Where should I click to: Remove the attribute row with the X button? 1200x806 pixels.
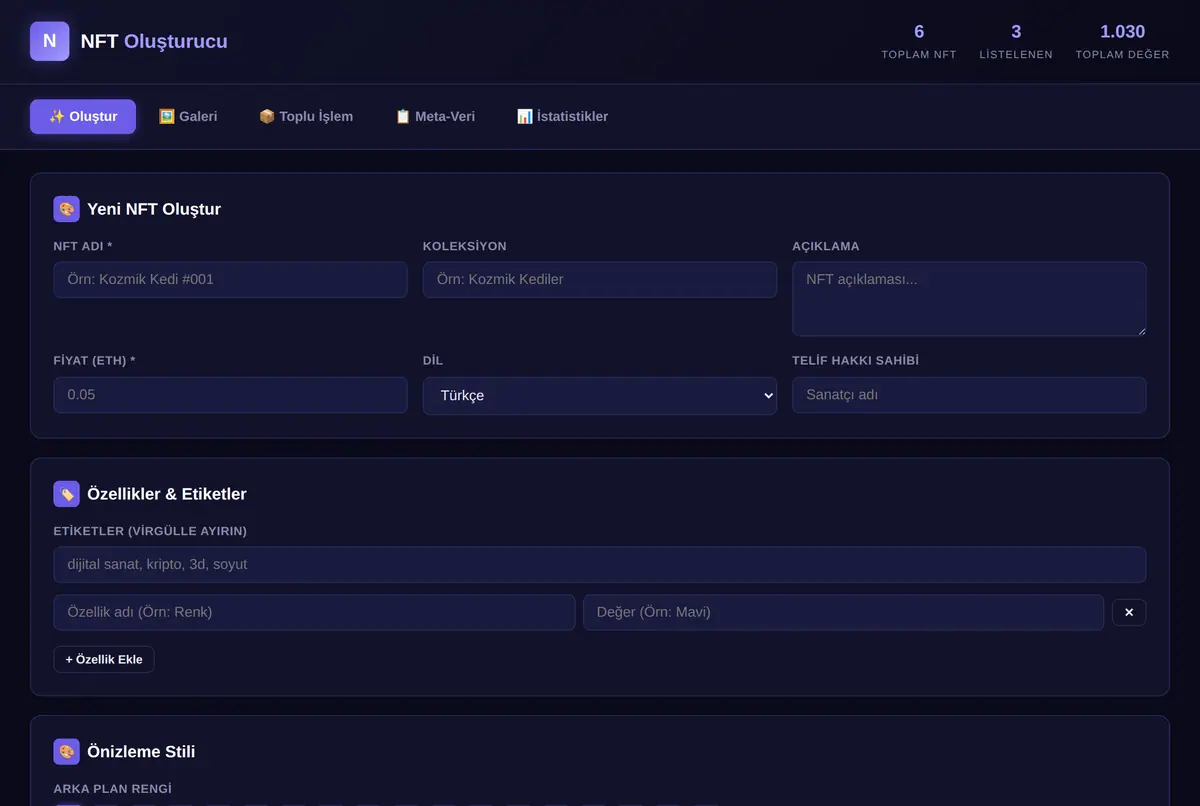coord(1129,612)
